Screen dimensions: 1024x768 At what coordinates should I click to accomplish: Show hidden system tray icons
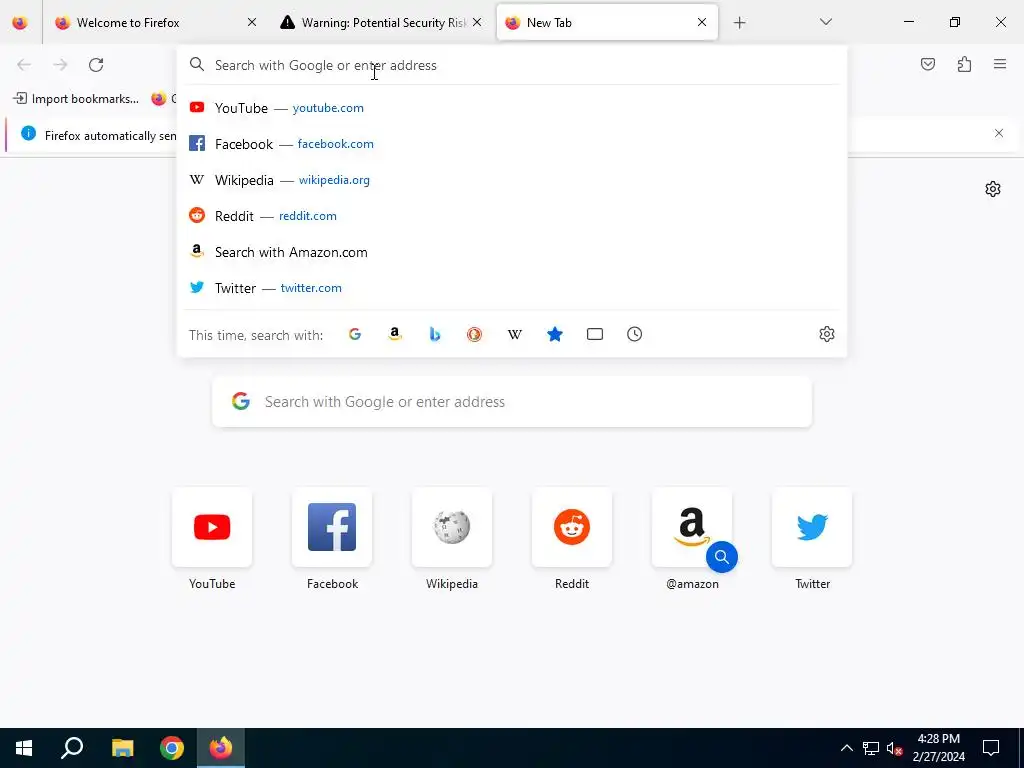coord(846,748)
